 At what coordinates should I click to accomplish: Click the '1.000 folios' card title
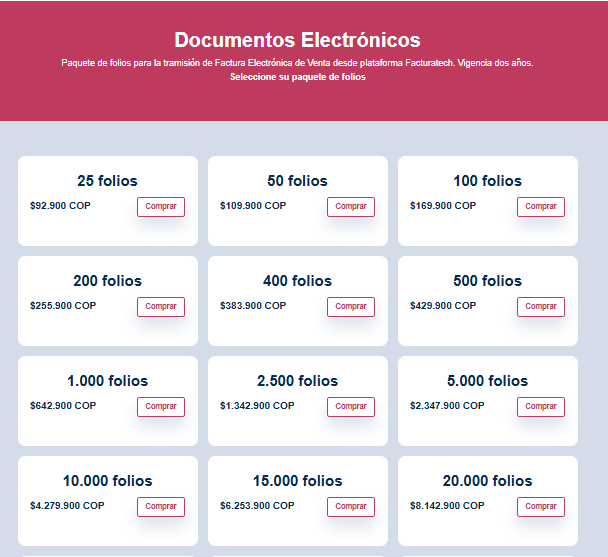tap(107, 381)
